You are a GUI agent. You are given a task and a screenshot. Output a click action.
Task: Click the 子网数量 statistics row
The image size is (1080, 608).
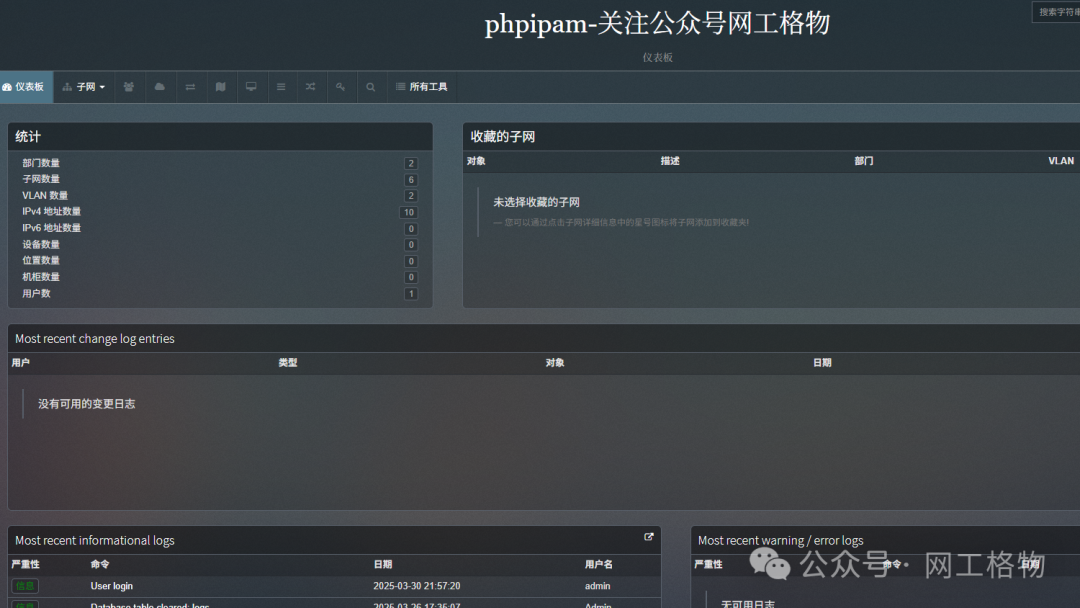pyautogui.click(x=220, y=179)
